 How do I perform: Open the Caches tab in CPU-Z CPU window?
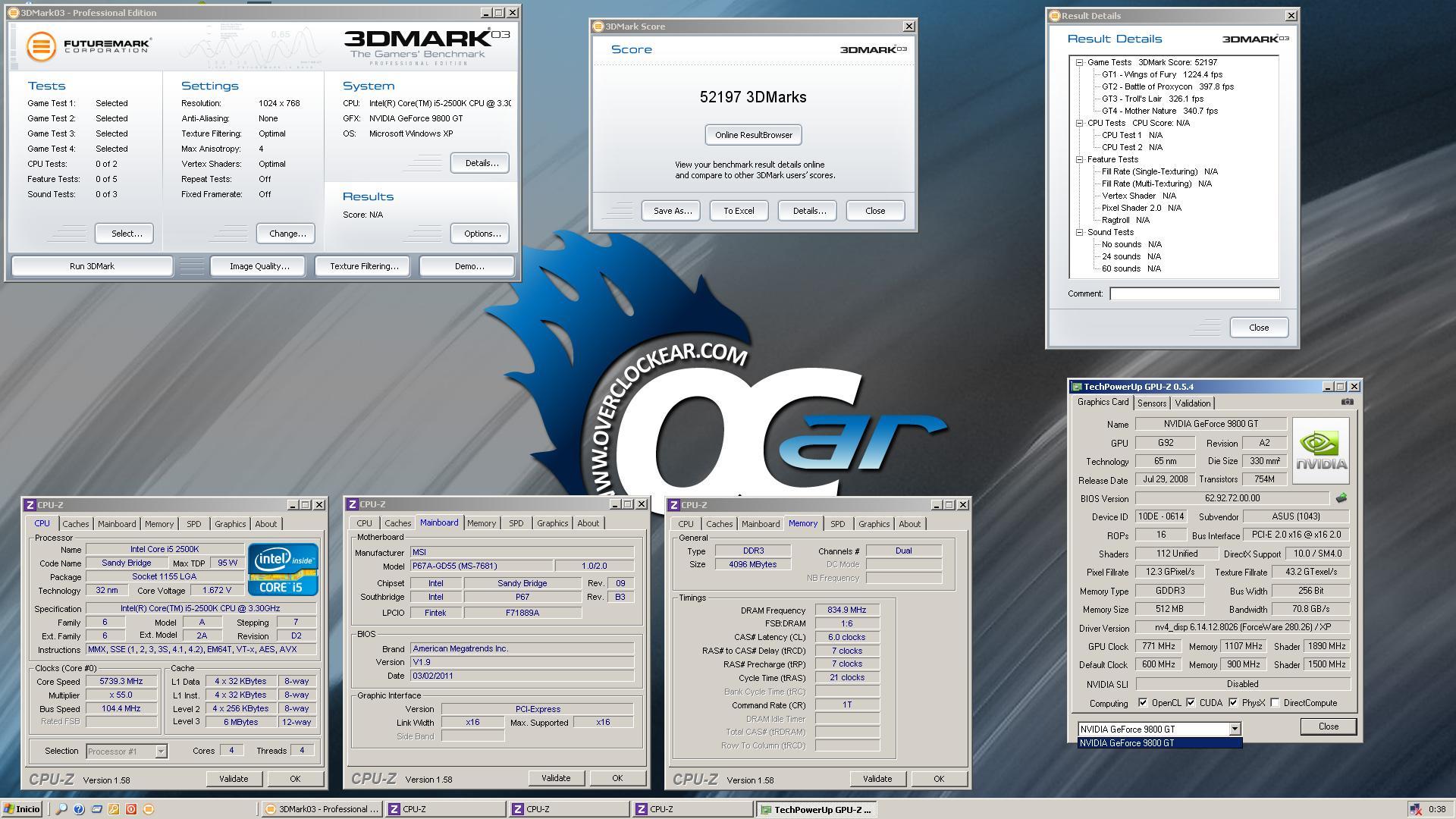[76, 524]
